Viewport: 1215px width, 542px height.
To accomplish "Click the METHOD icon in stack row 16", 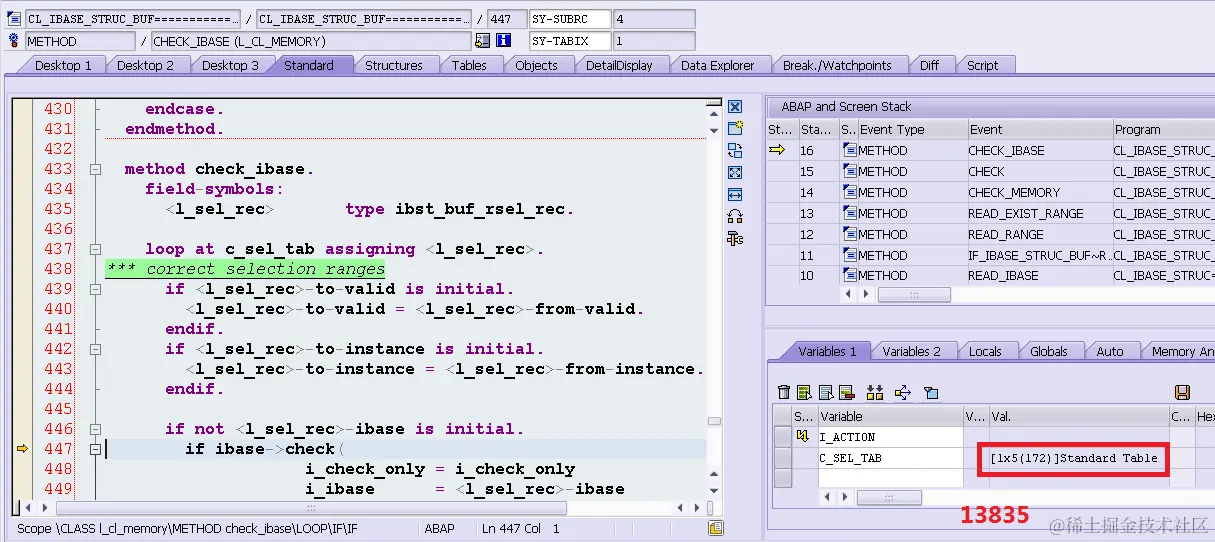I will 850,150.
